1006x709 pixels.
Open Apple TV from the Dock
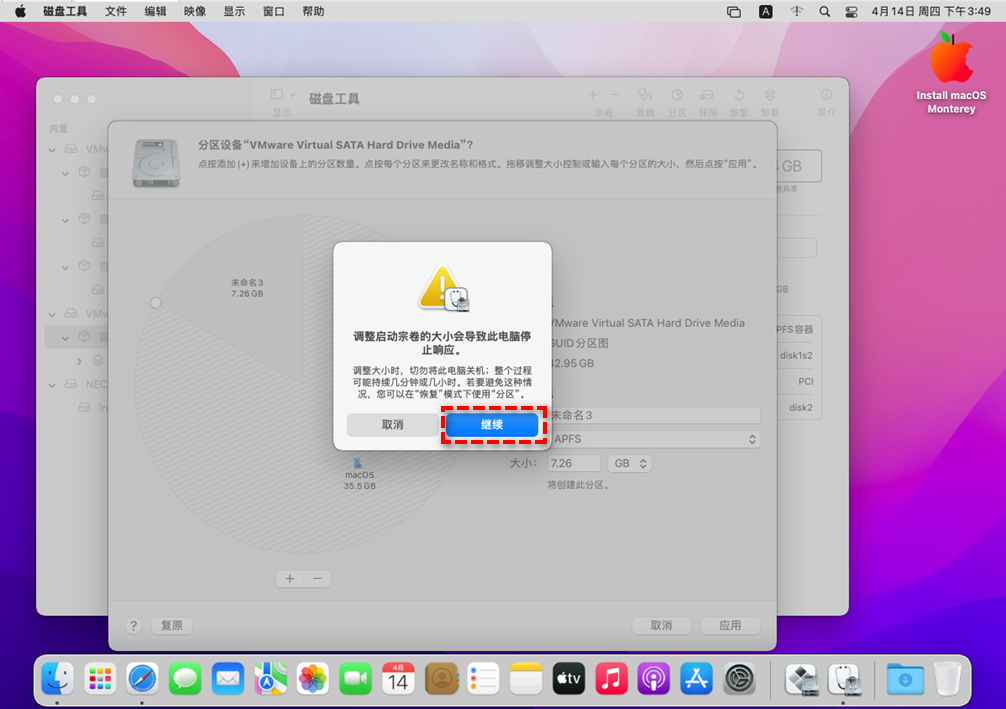[568, 678]
